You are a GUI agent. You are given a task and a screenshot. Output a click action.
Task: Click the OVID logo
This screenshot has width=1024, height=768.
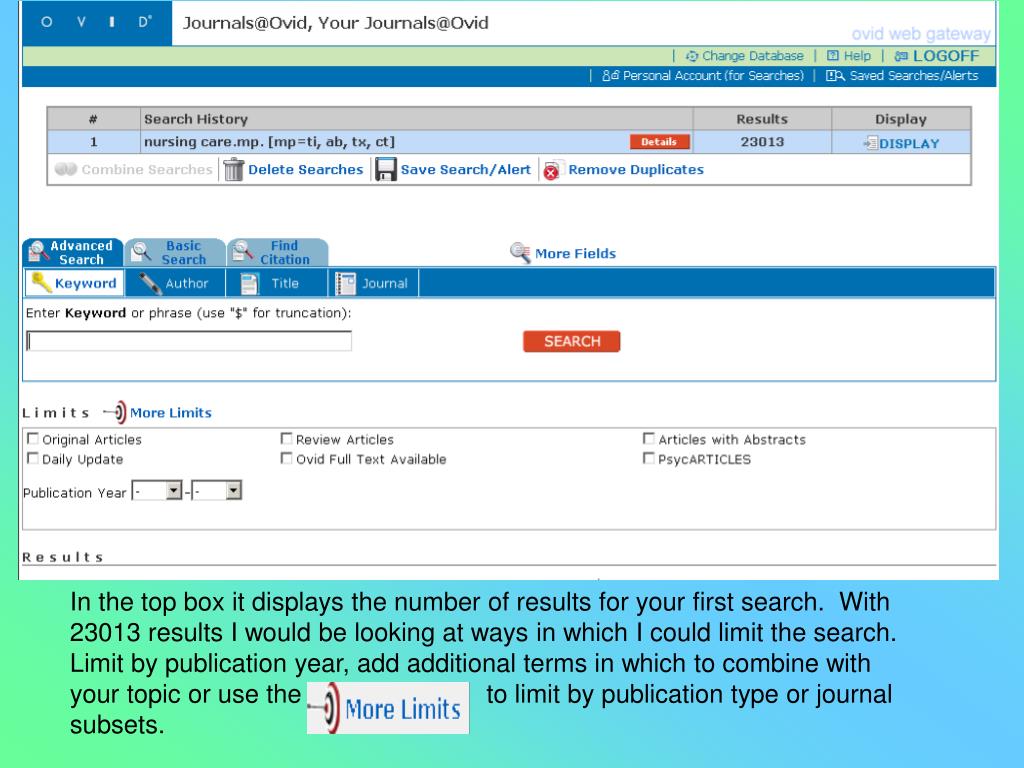tap(97, 22)
